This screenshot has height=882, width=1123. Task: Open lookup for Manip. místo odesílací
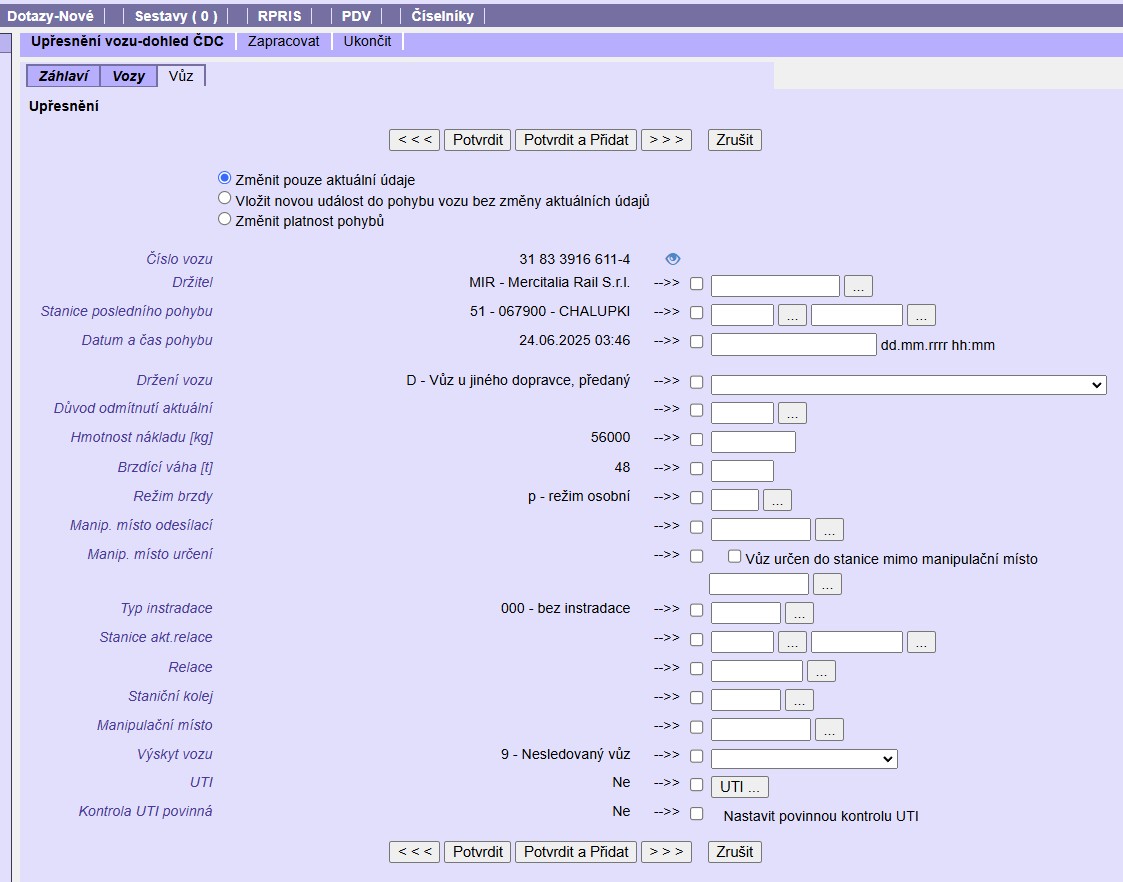pos(829,529)
